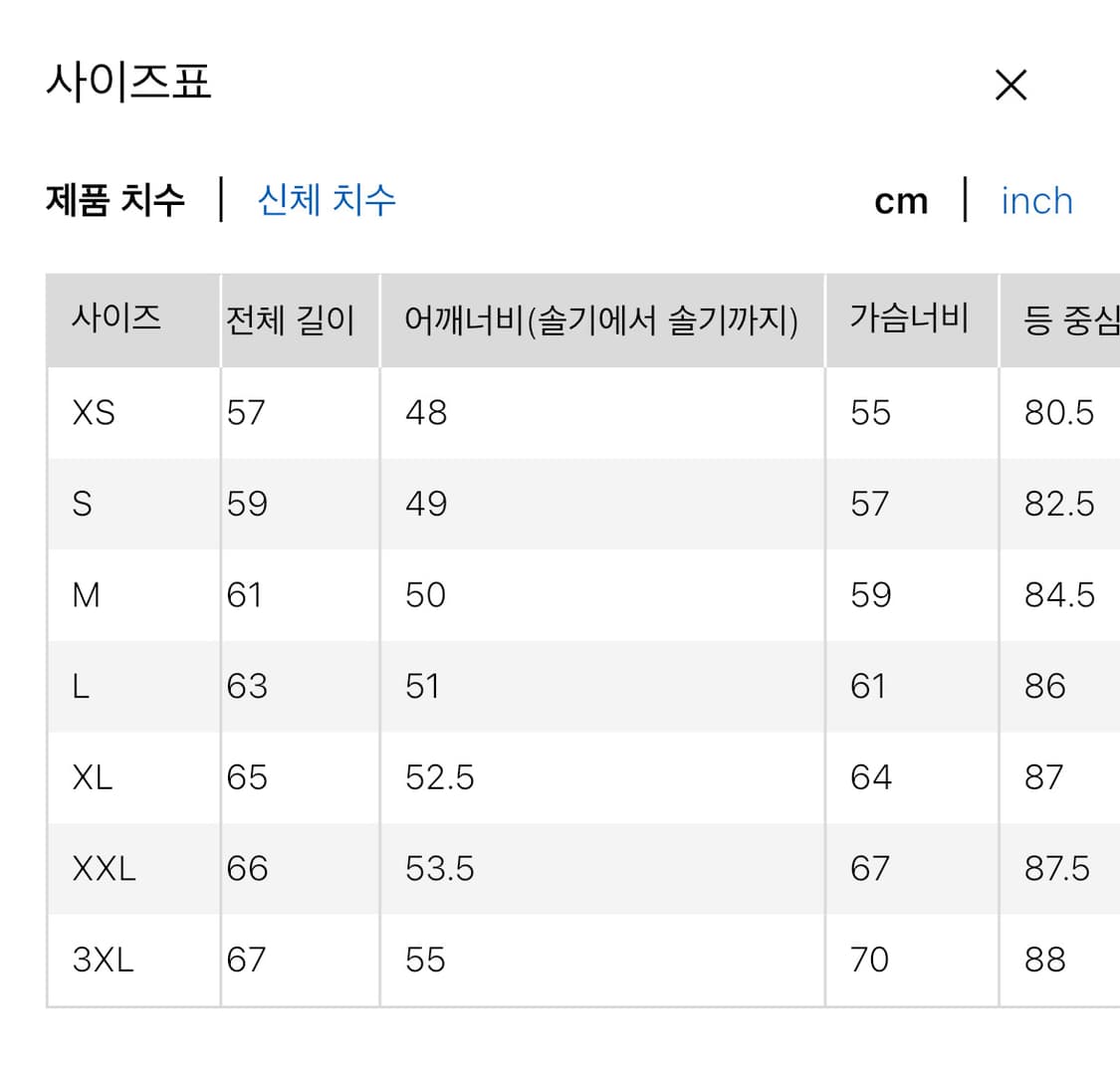Select the 어깨너비 column header
The image size is (1120, 1071).
pos(601,319)
